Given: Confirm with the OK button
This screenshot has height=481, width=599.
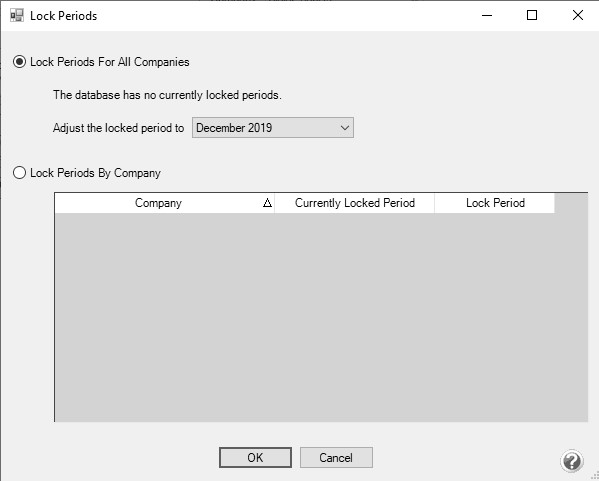Looking at the screenshot, I should 255,458.
